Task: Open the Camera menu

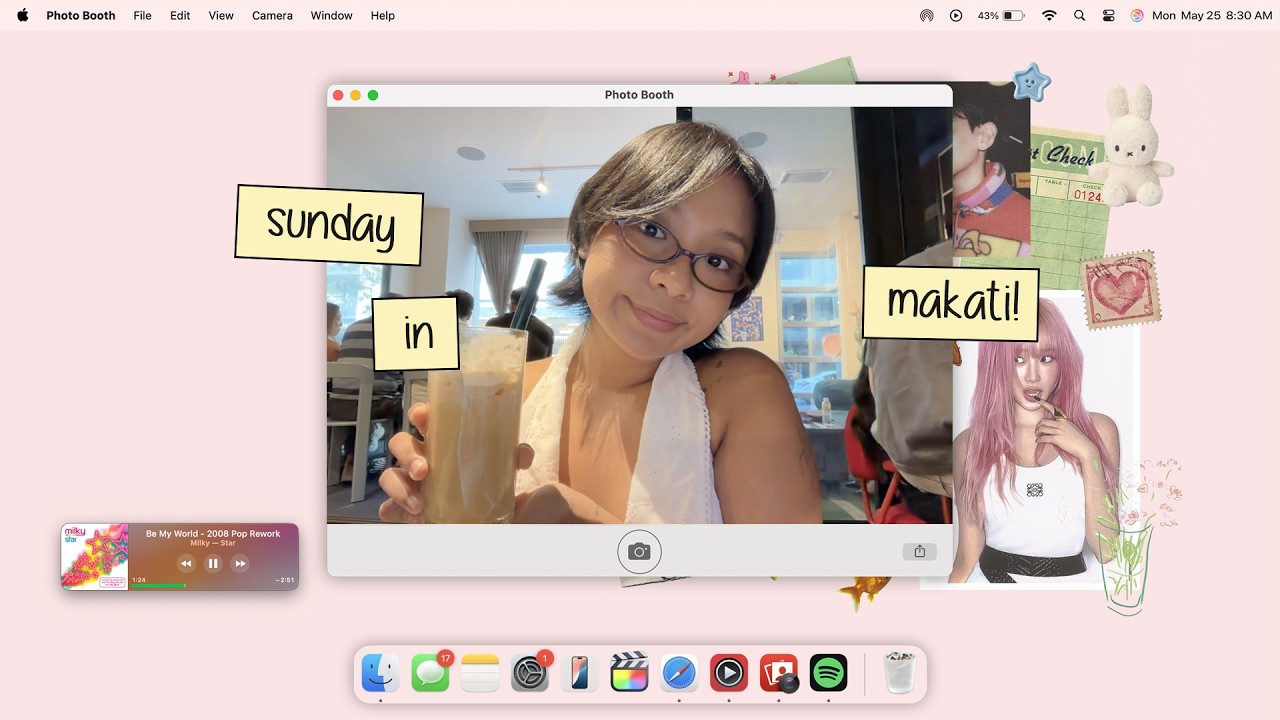Action: click(x=272, y=16)
